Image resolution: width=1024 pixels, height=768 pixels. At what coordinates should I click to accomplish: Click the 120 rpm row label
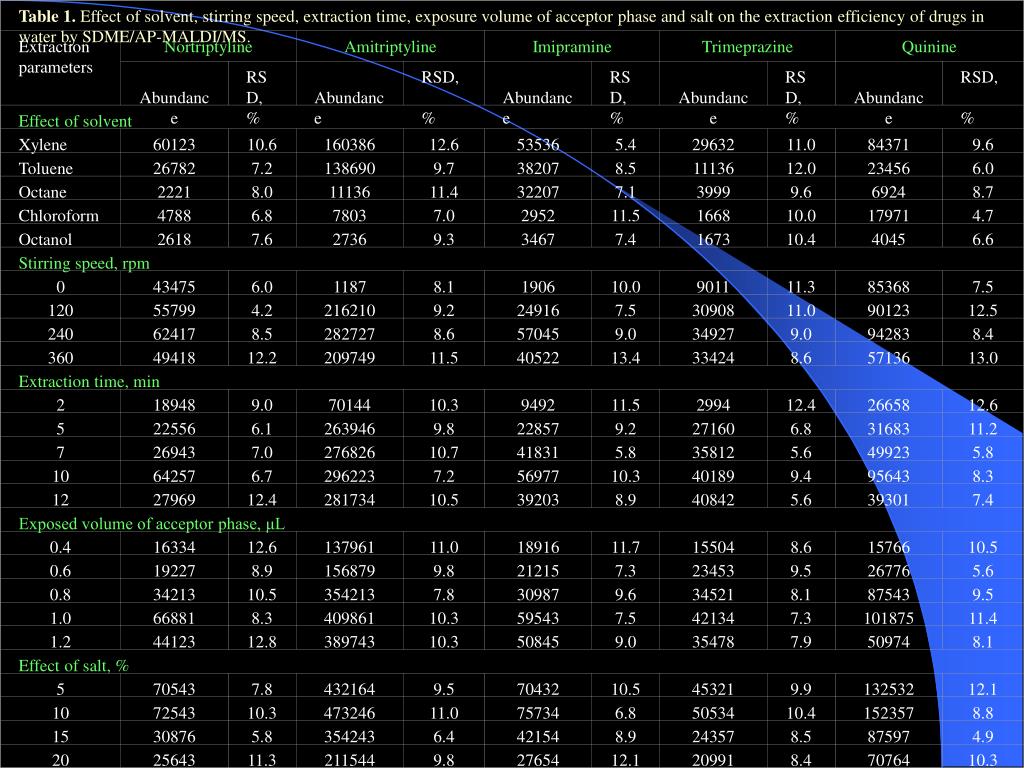coord(60,310)
